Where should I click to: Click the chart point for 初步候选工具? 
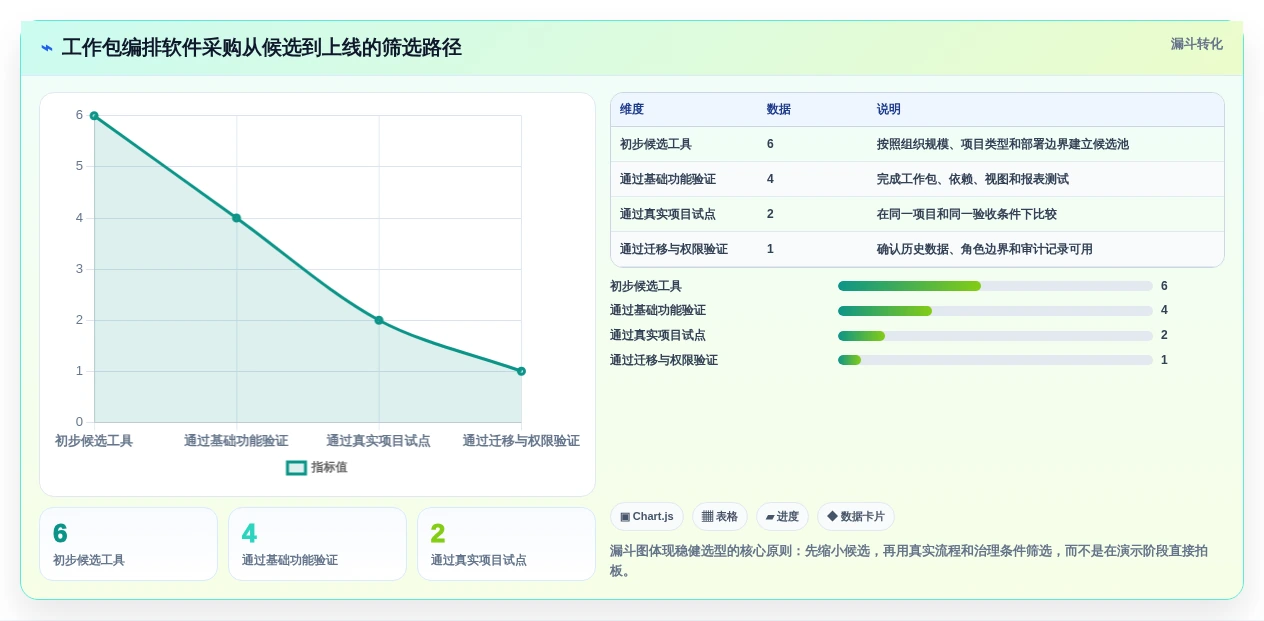(x=94, y=116)
